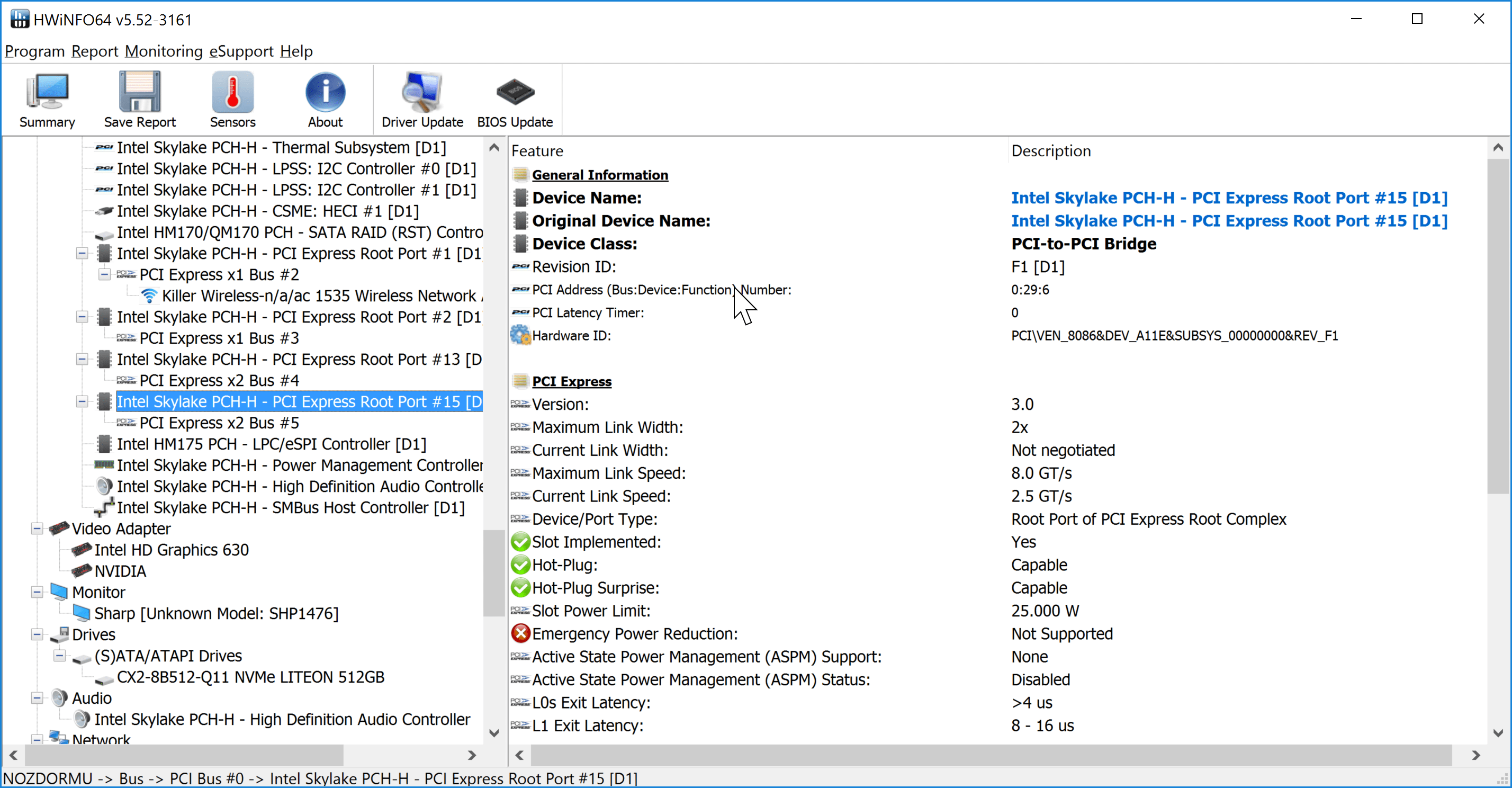This screenshot has height=788, width=1512.
Task: Click the Wi-Fi icon beside Killer Wireless
Action: coord(149,296)
